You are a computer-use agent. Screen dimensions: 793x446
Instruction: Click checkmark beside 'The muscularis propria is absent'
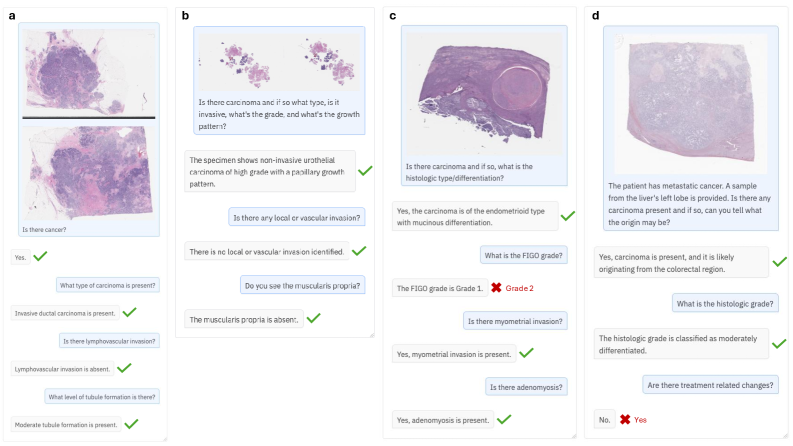click(x=313, y=318)
